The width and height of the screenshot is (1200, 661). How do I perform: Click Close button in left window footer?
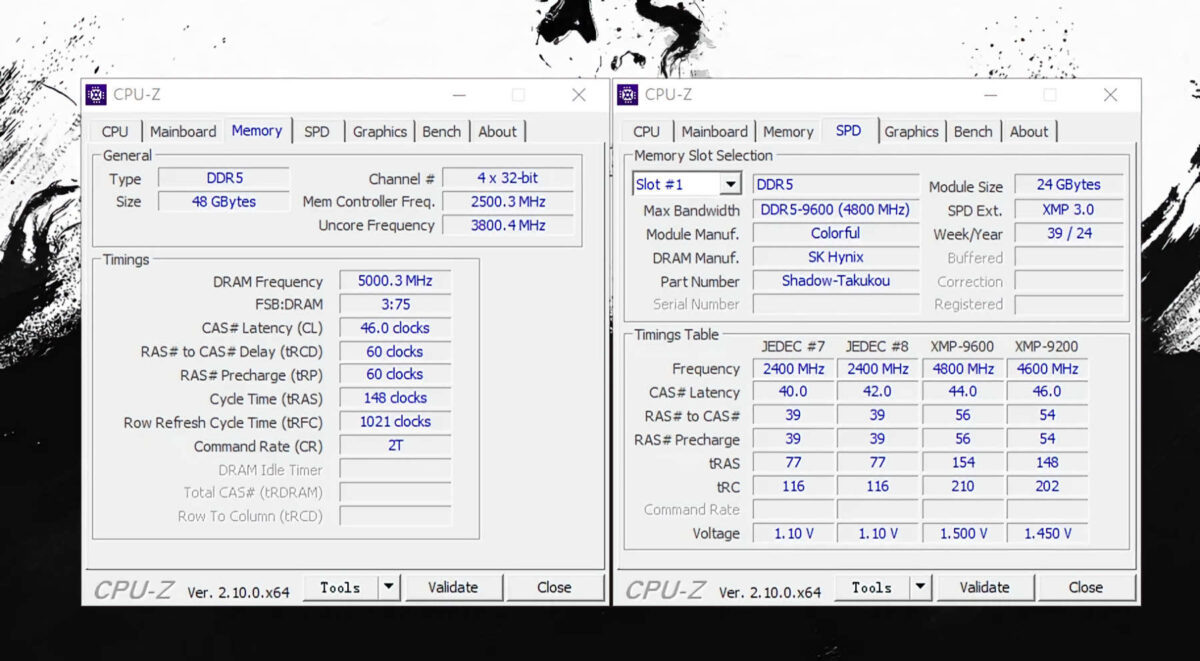pyautogui.click(x=554, y=587)
